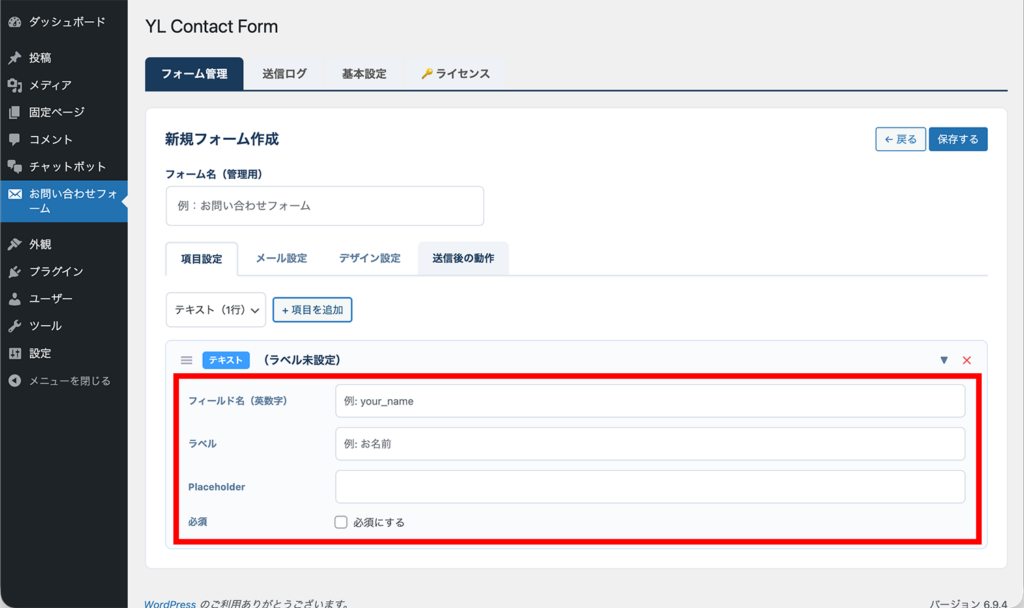Click the WordPress link in footer
1024x608 pixels.
coord(169,603)
